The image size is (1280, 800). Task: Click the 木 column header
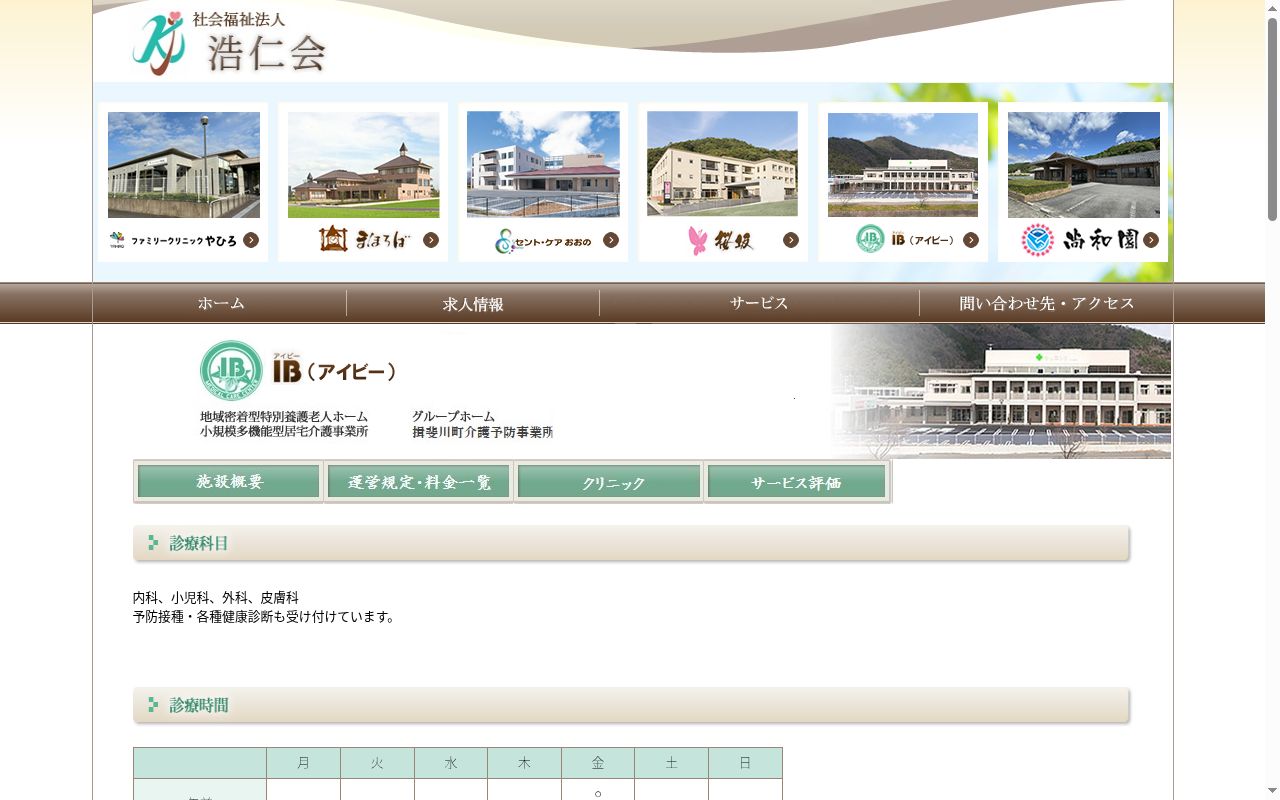pos(524,763)
